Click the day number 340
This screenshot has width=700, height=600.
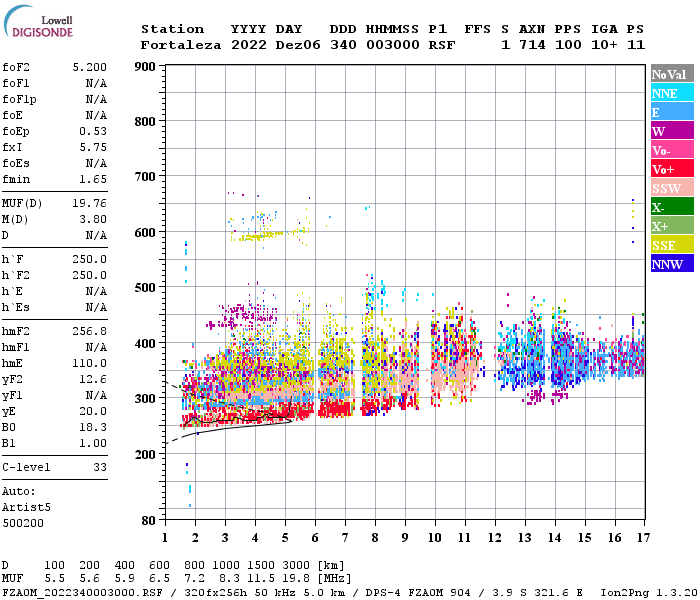(x=343, y=45)
